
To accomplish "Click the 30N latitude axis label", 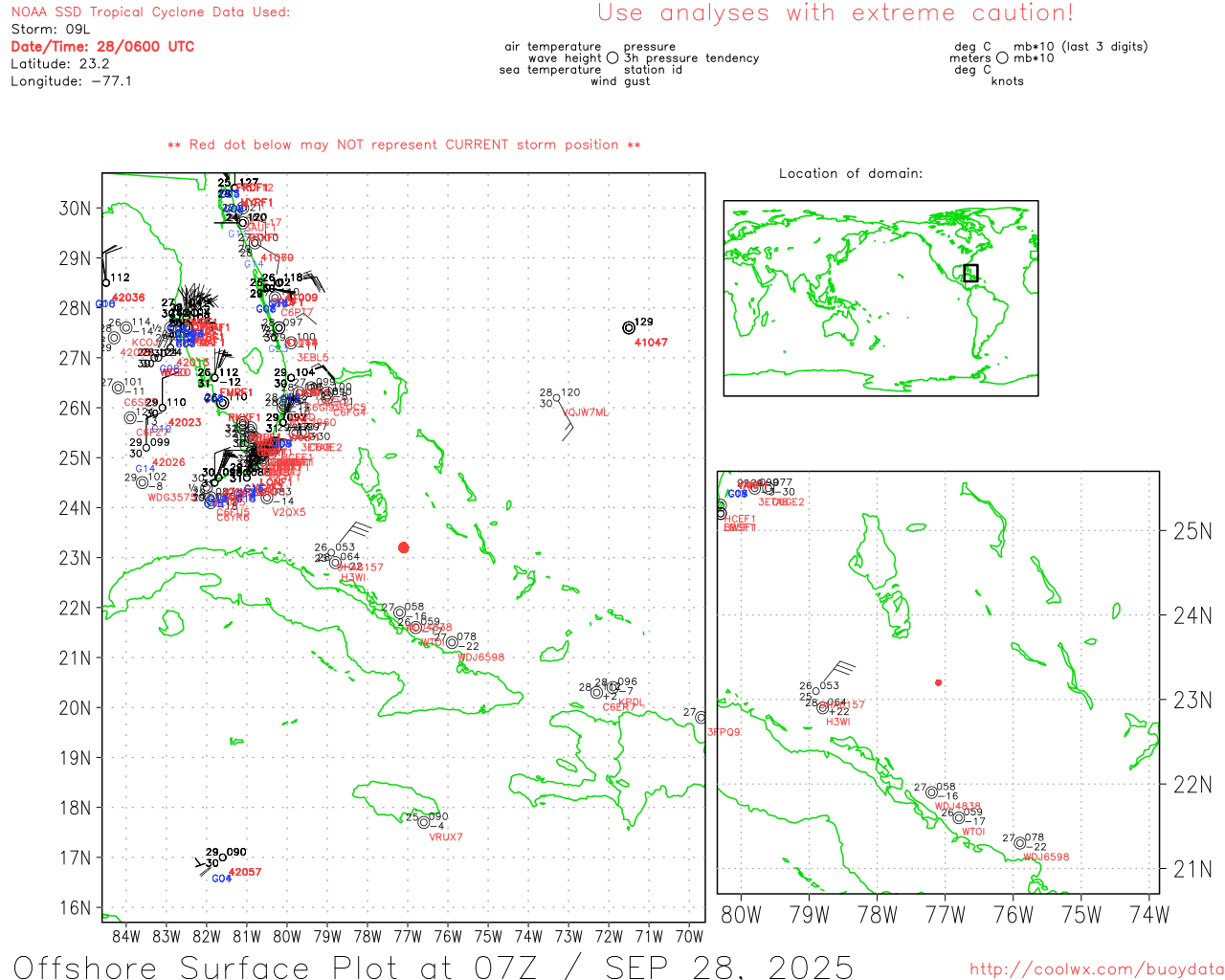I will (x=75, y=209).
